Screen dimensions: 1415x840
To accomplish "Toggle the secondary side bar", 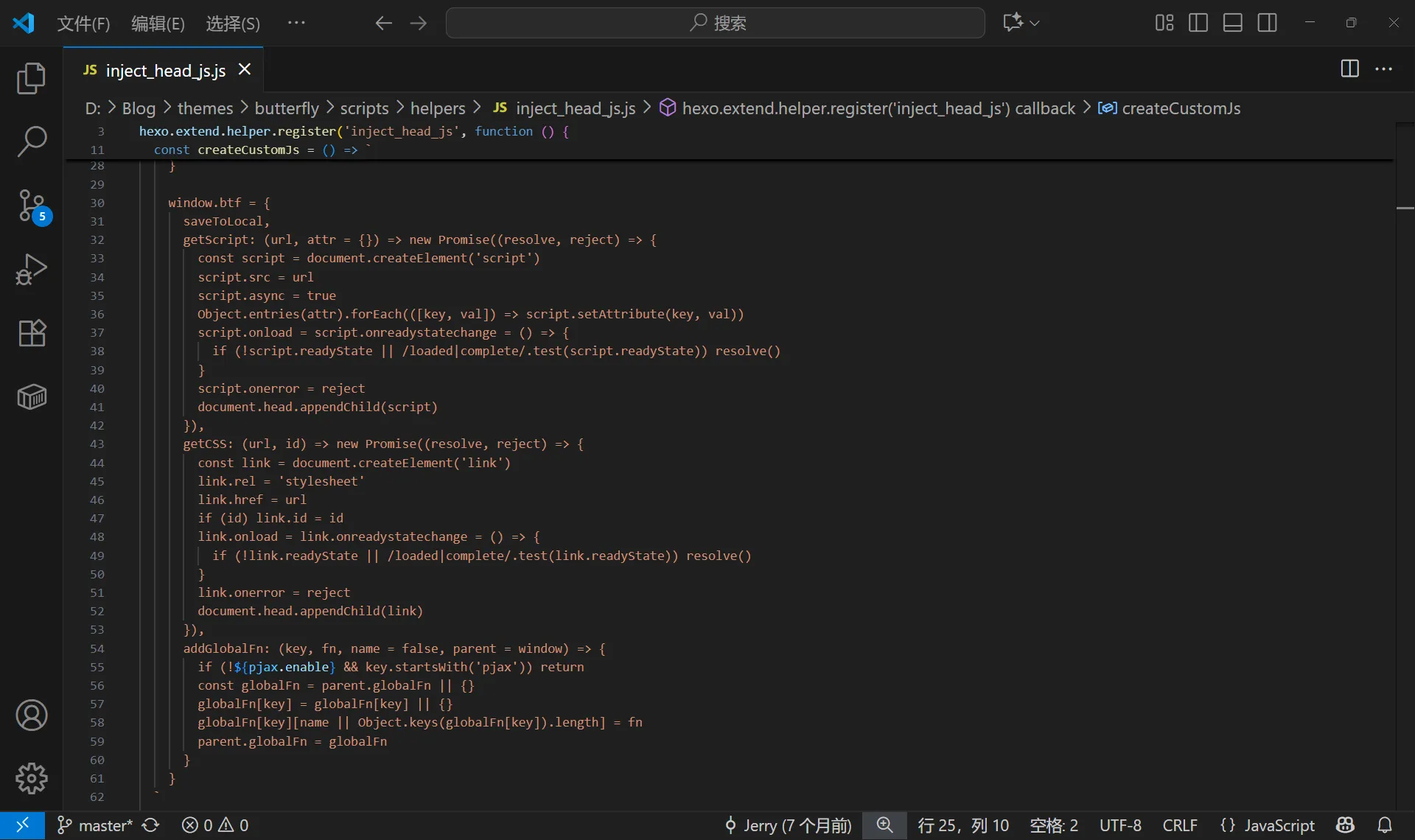I will tap(1268, 23).
